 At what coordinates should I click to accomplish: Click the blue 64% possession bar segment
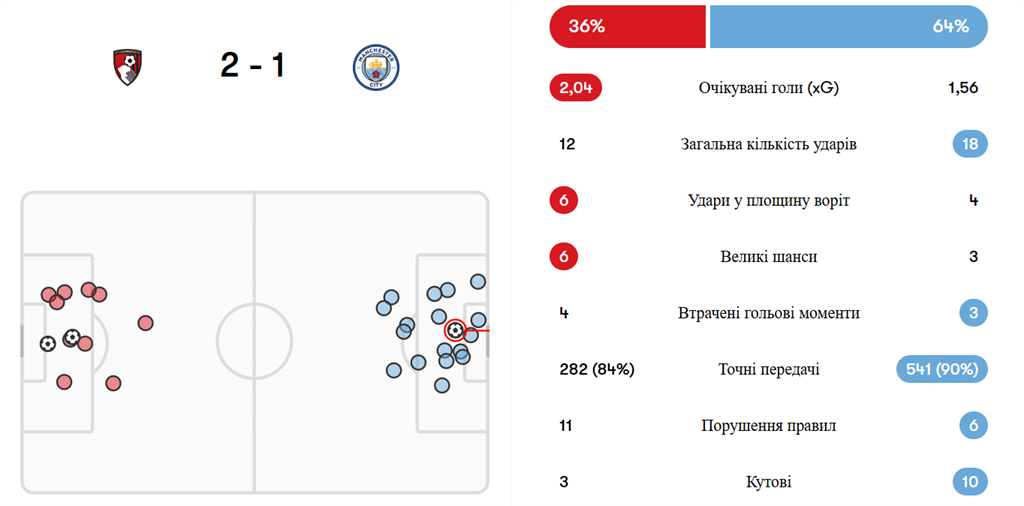[848, 27]
